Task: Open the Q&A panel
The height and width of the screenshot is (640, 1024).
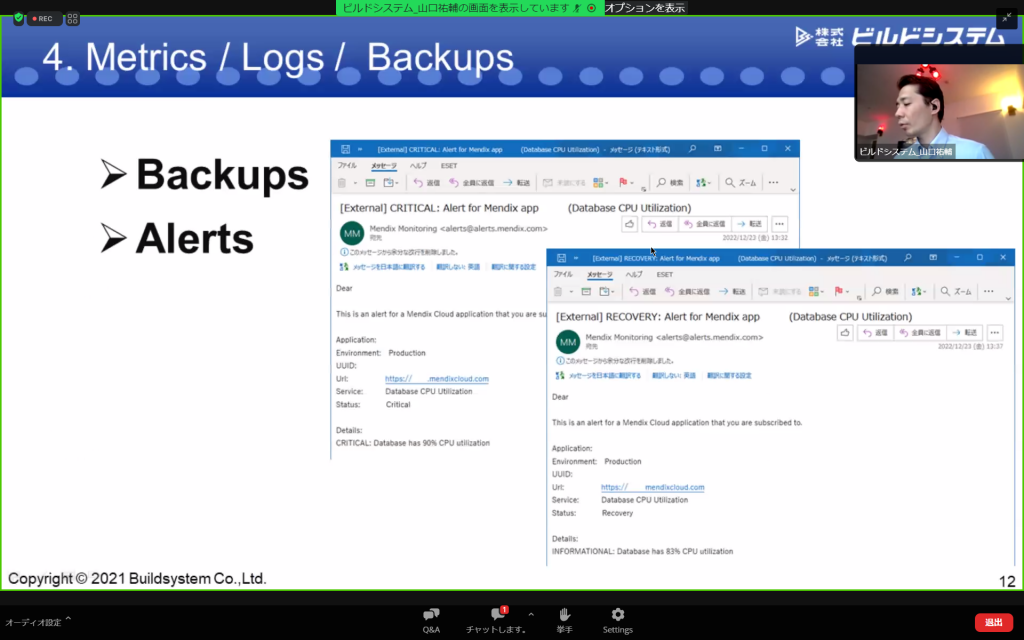Action: [431, 619]
